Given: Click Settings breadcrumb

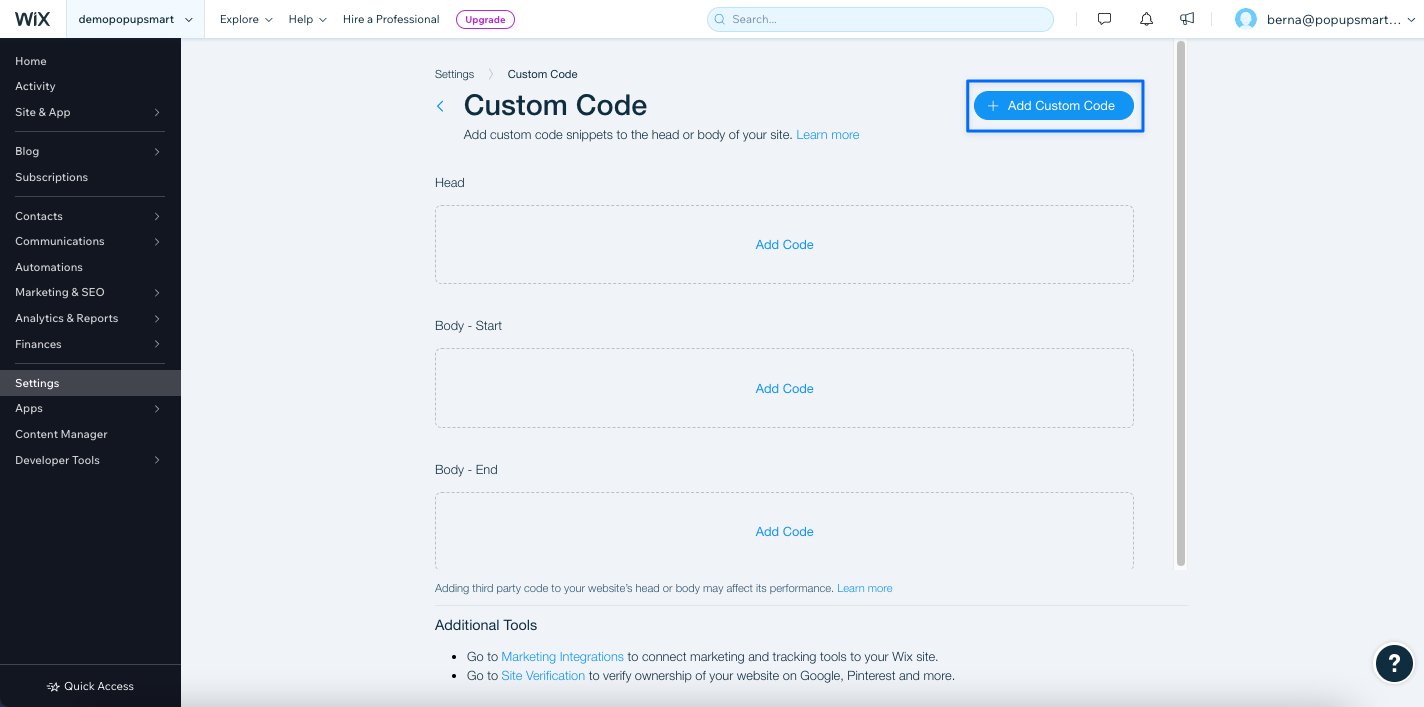Looking at the screenshot, I should (454, 74).
